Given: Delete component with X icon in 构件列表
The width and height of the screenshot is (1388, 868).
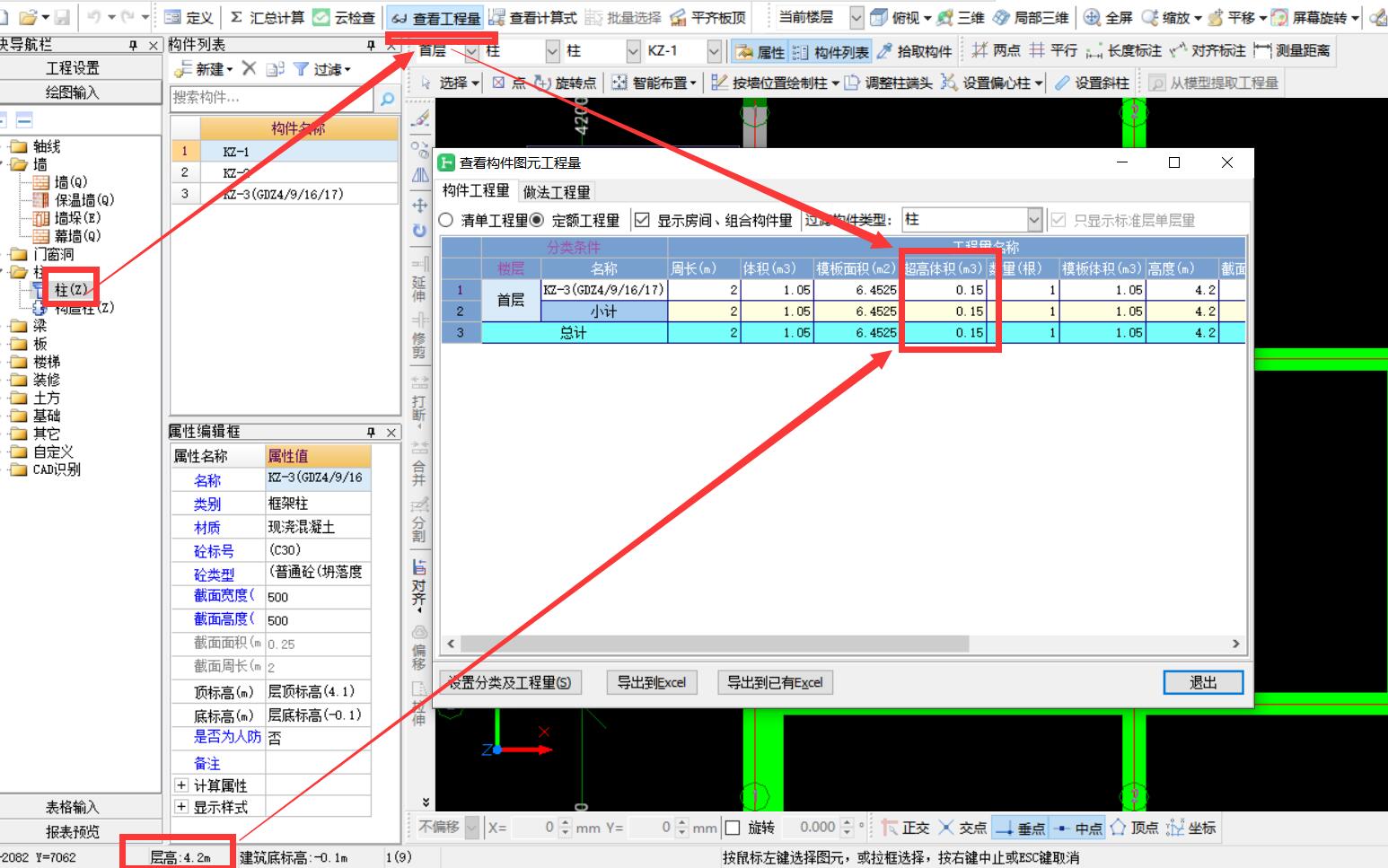Looking at the screenshot, I should (249, 68).
